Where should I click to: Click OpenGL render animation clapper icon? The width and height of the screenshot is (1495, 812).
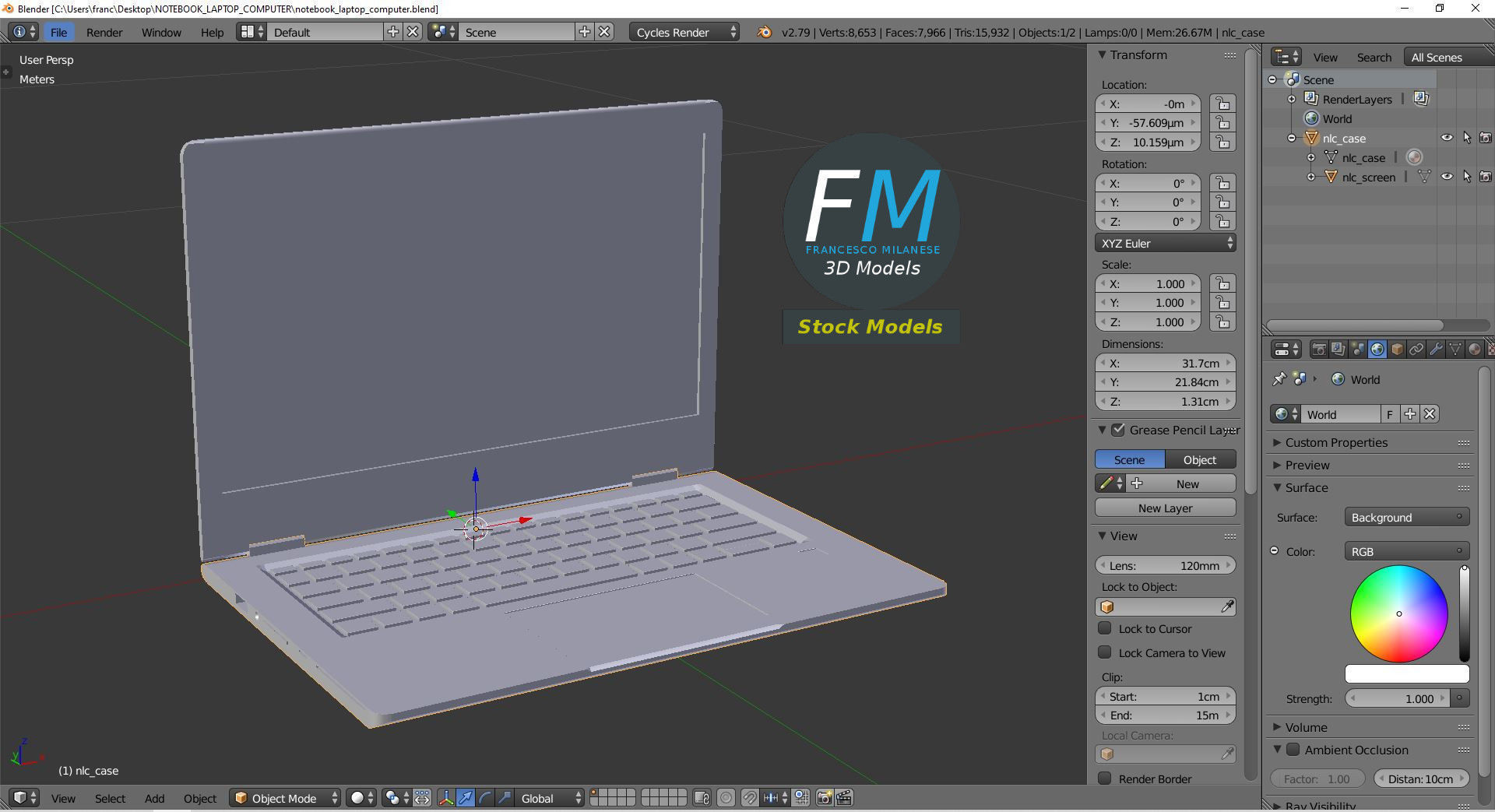(x=844, y=798)
